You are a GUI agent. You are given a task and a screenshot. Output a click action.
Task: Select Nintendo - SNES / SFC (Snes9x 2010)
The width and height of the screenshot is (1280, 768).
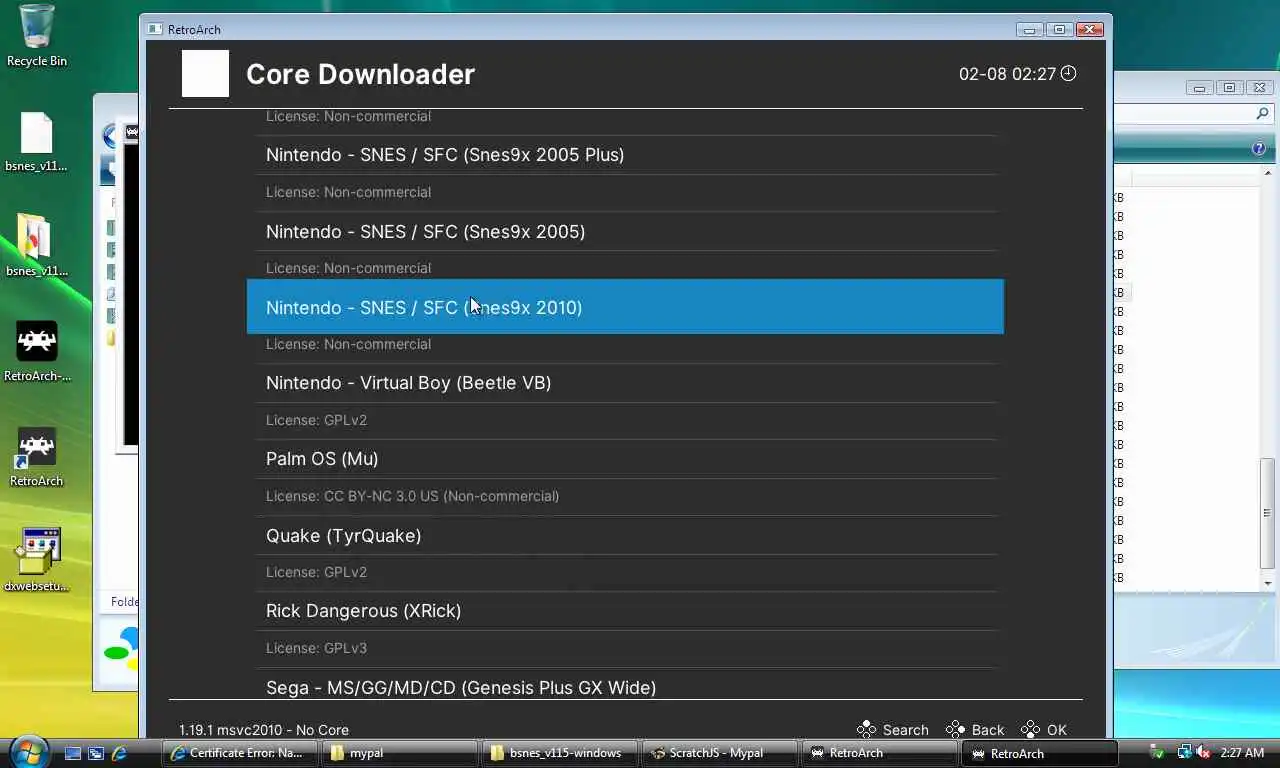coord(625,307)
